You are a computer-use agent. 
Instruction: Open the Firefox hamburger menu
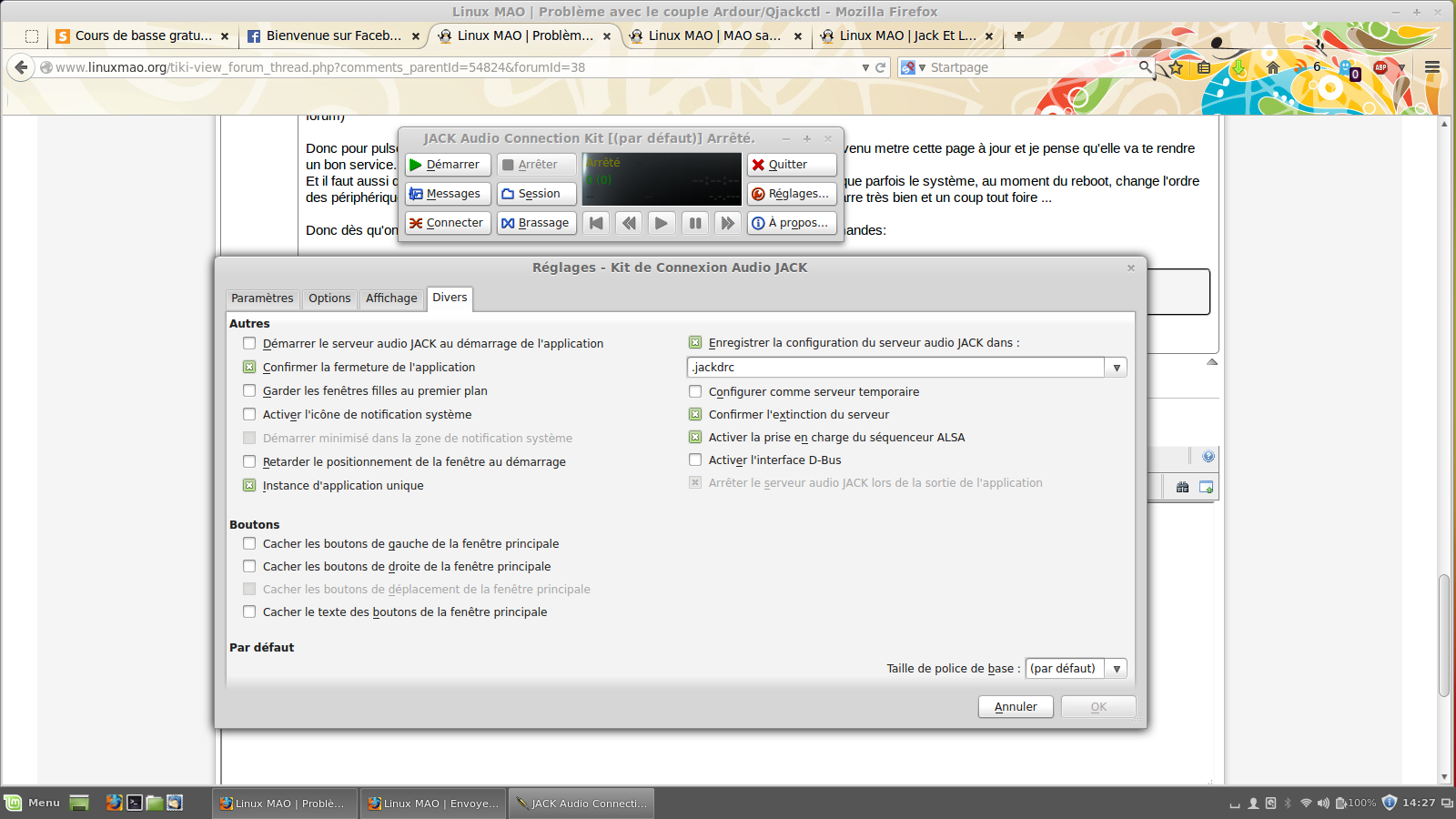[1432, 67]
